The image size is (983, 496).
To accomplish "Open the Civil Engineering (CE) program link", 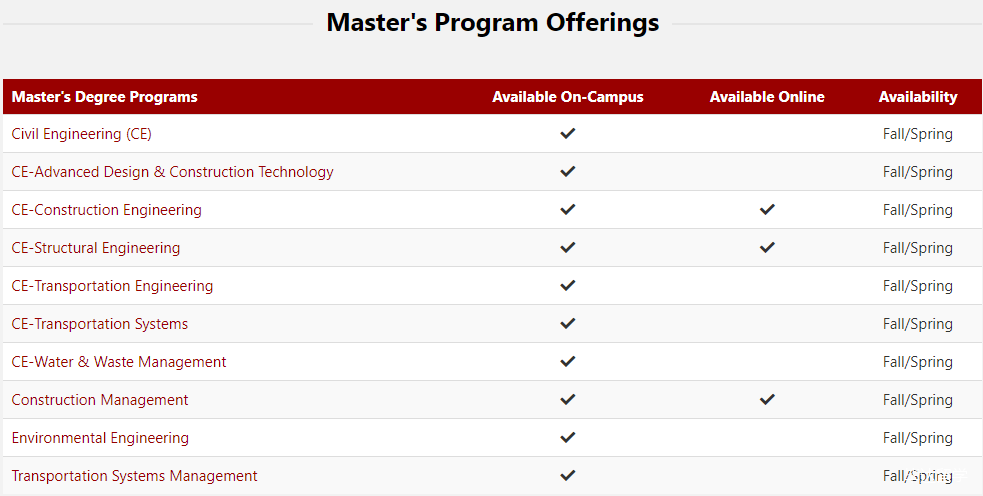I will tap(82, 134).
